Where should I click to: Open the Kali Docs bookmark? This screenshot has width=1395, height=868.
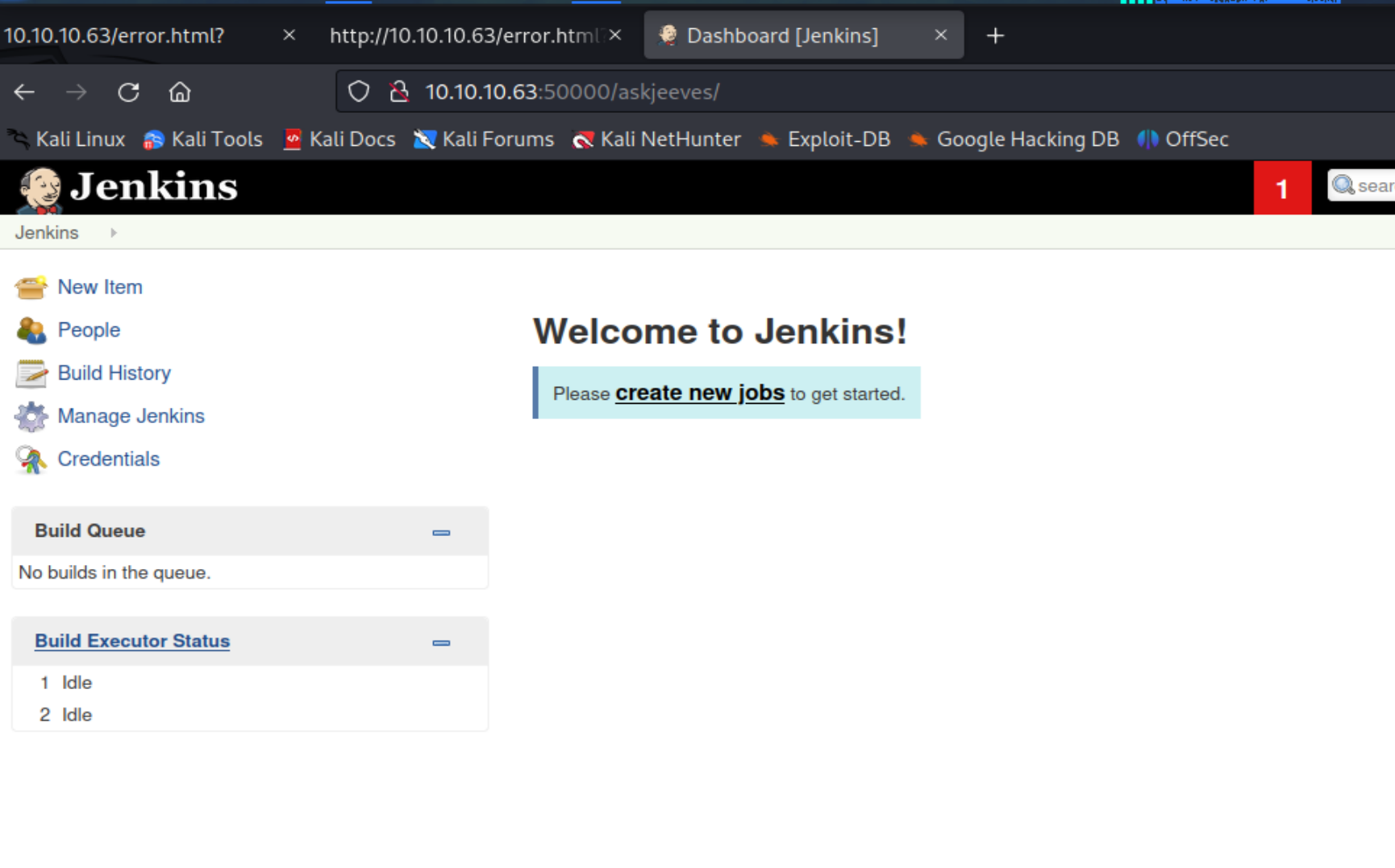[x=339, y=139]
